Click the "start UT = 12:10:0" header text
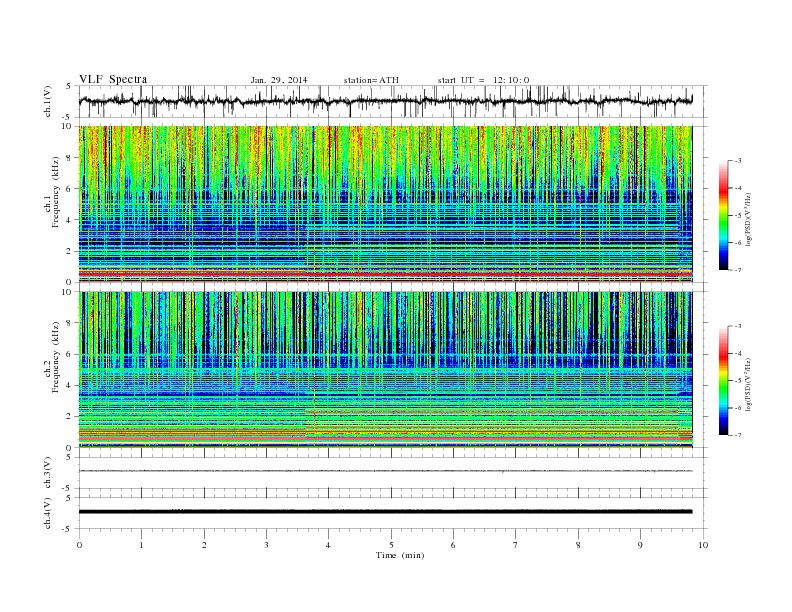792x612 pixels. pos(483,80)
